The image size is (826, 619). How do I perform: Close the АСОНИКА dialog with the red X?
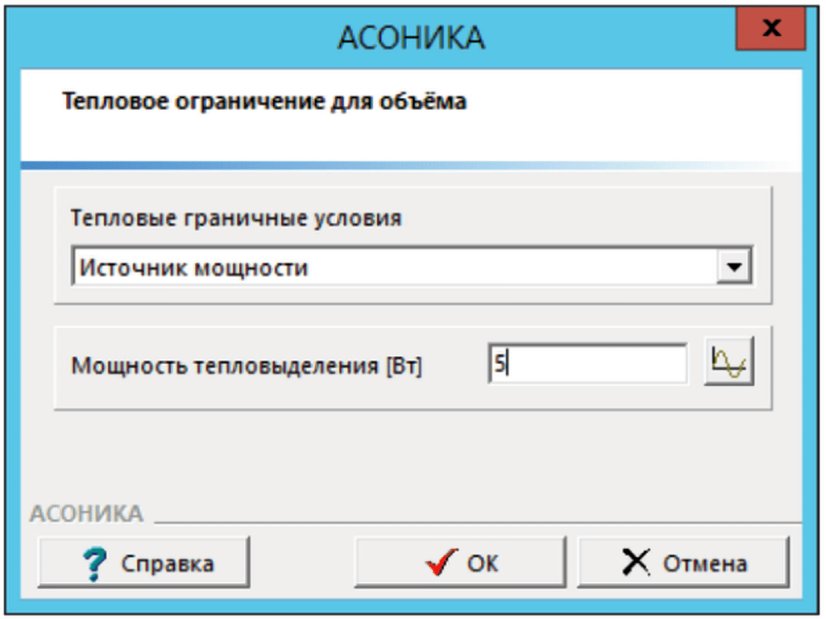(x=771, y=28)
